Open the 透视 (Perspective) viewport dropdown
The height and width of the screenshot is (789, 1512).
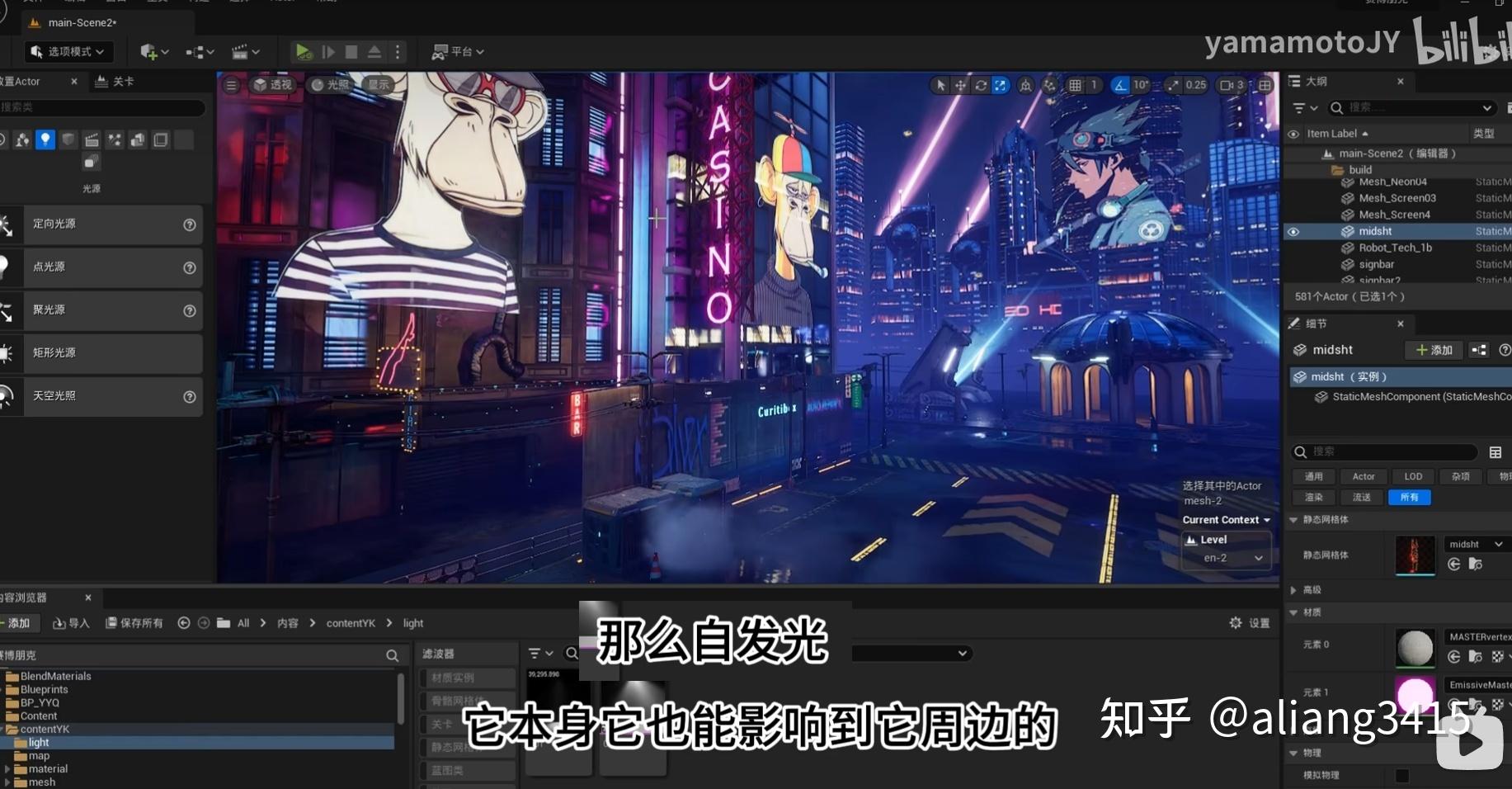[x=273, y=84]
